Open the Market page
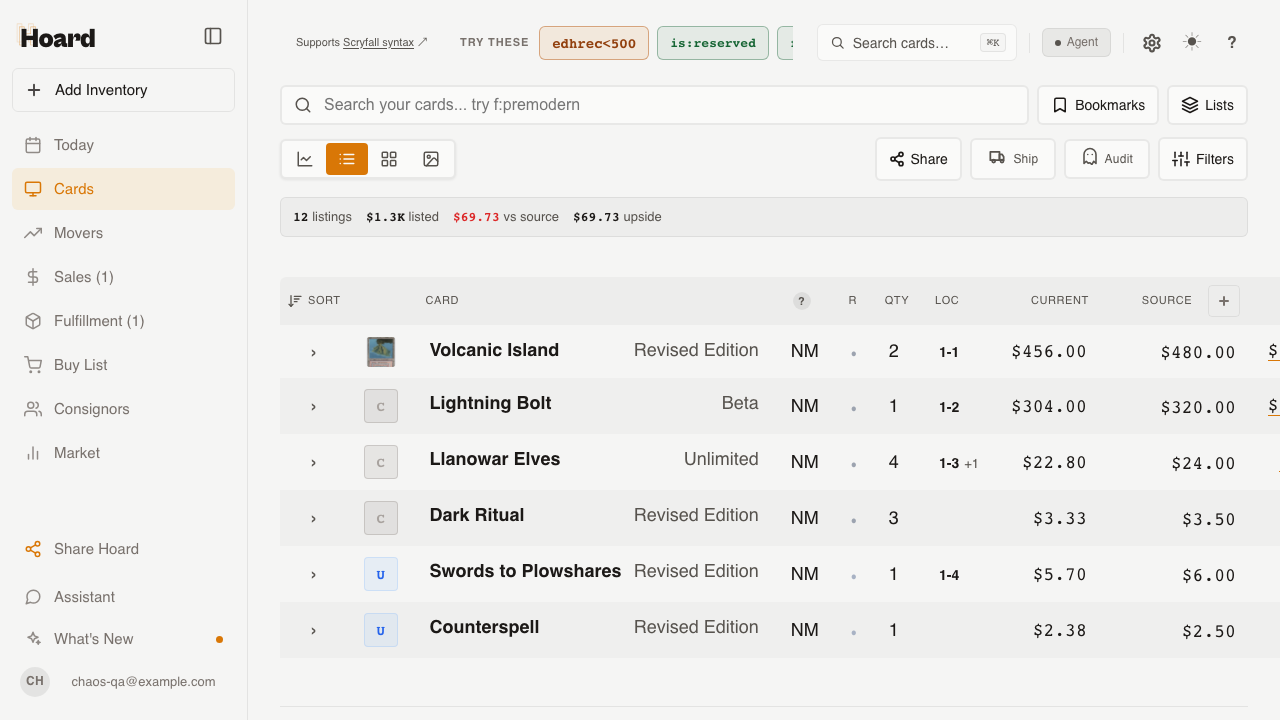The image size is (1280, 720). point(123,453)
